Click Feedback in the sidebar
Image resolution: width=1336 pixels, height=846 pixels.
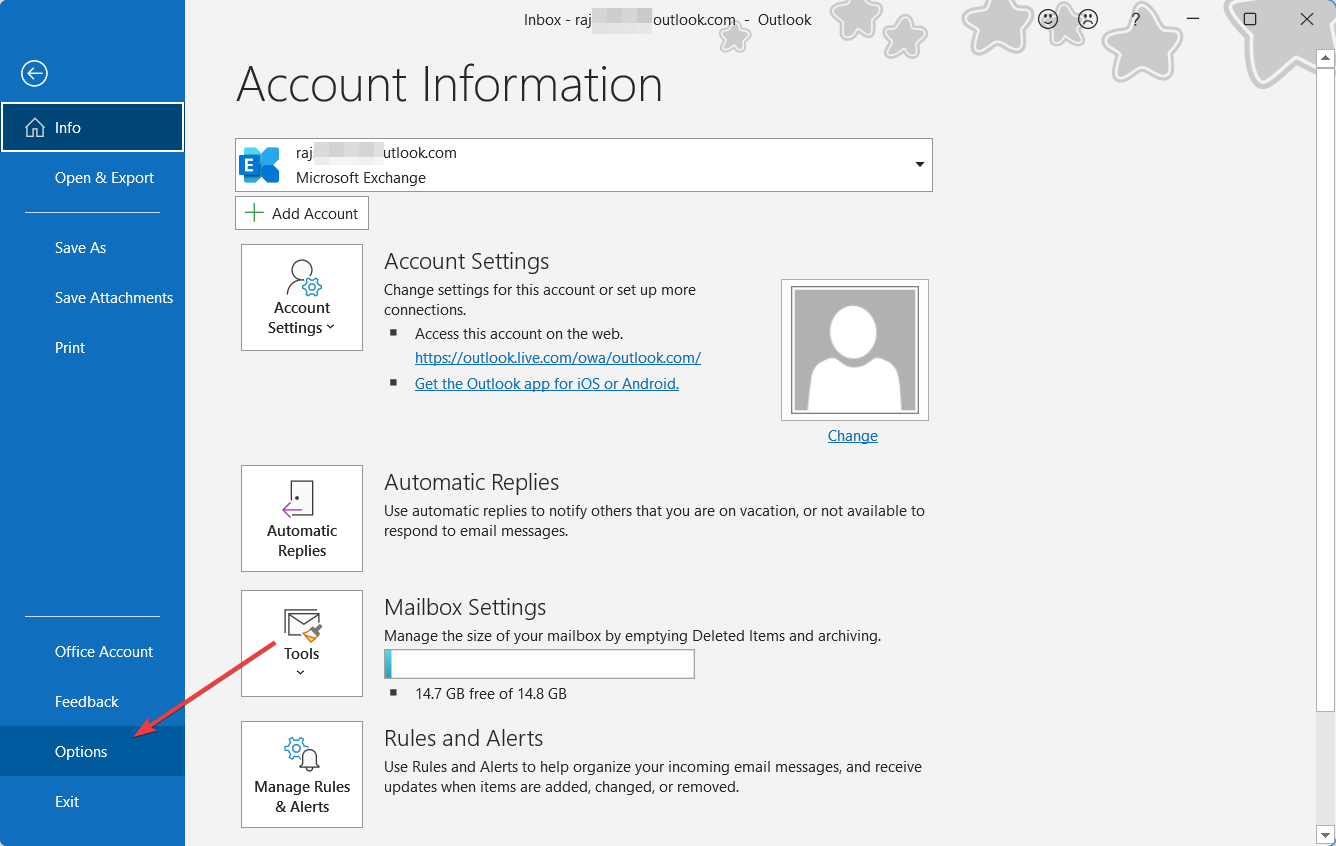point(92,702)
